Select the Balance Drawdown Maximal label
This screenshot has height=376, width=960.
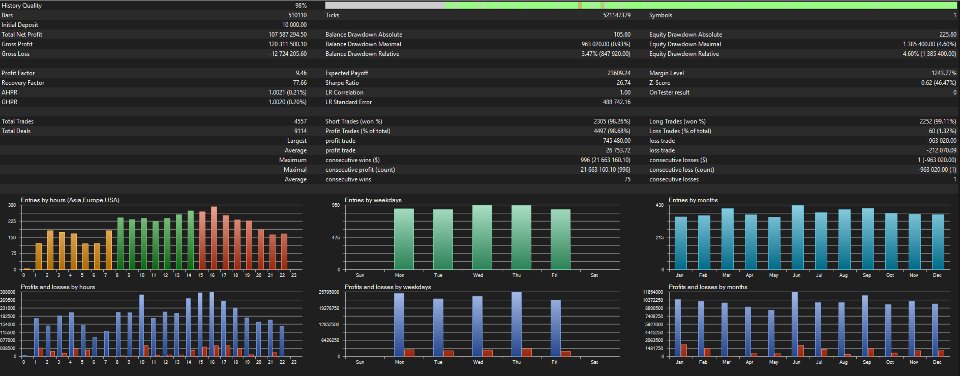coord(364,44)
